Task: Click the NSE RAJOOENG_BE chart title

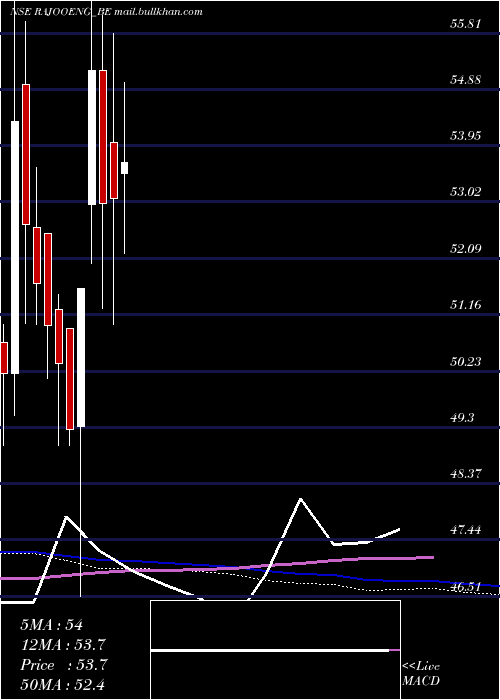Action: click(60, 12)
